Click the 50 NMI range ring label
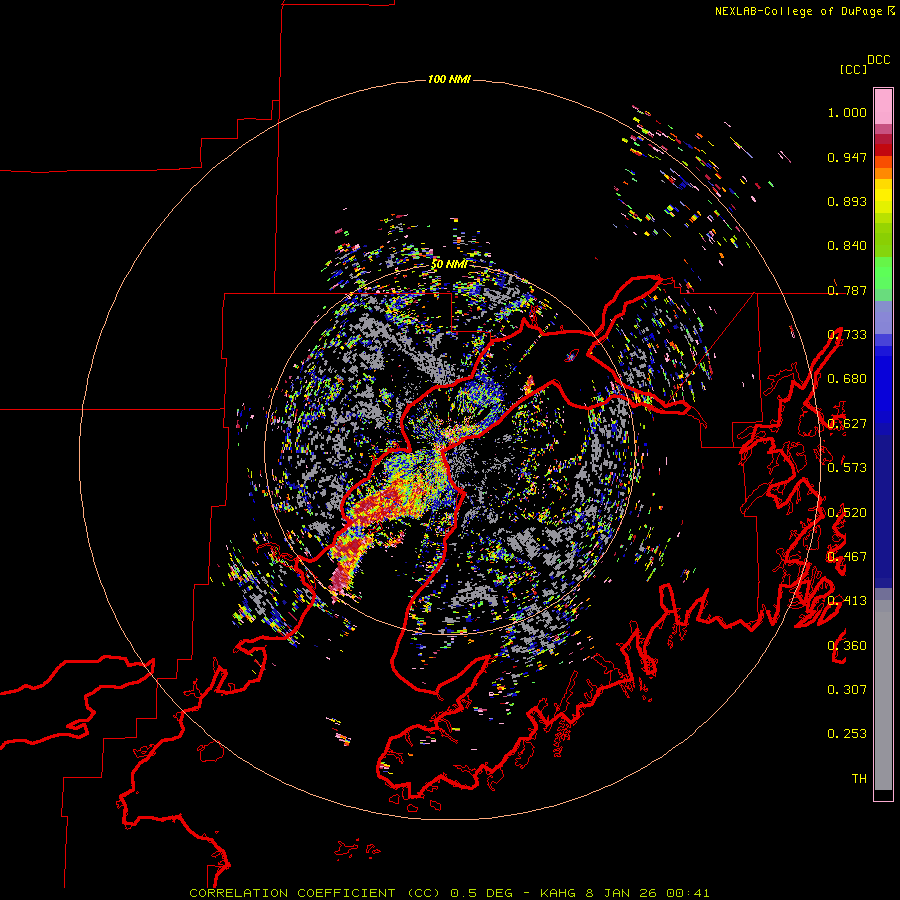Image resolution: width=900 pixels, height=900 pixels. (449, 264)
